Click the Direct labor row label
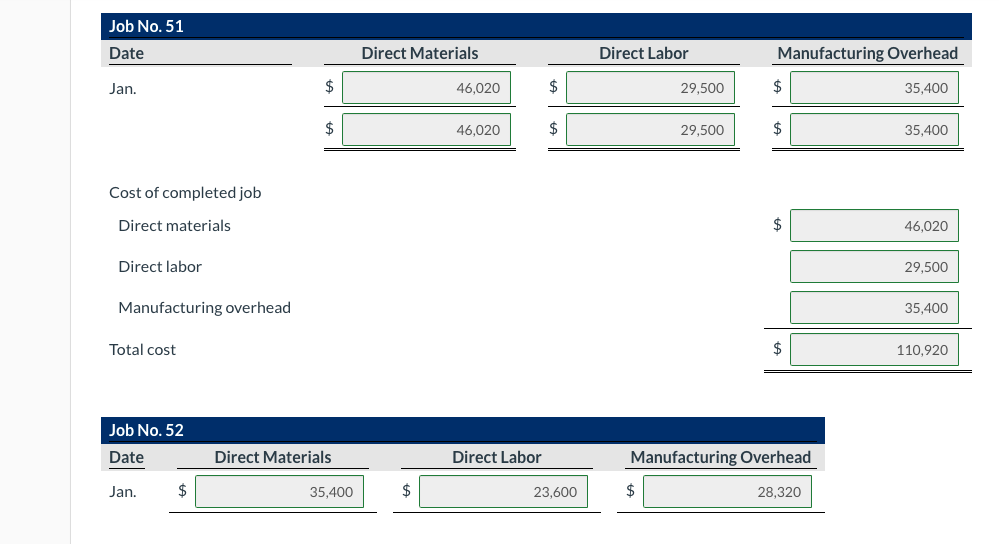The image size is (999, 544). 160,266
